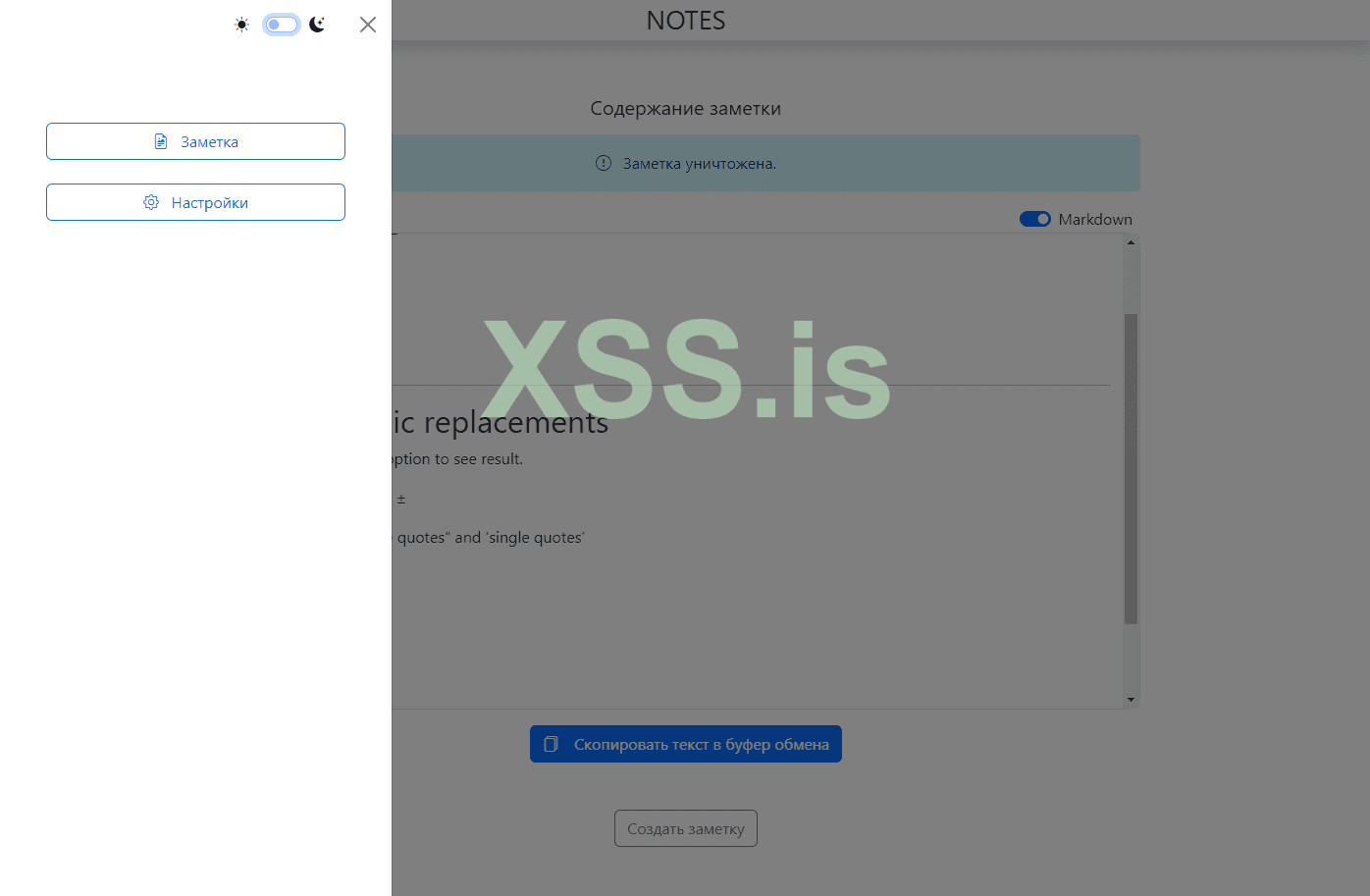1370x896 pixels.
Task: Open the Заметка section
Action: click(x=195, y=141)
